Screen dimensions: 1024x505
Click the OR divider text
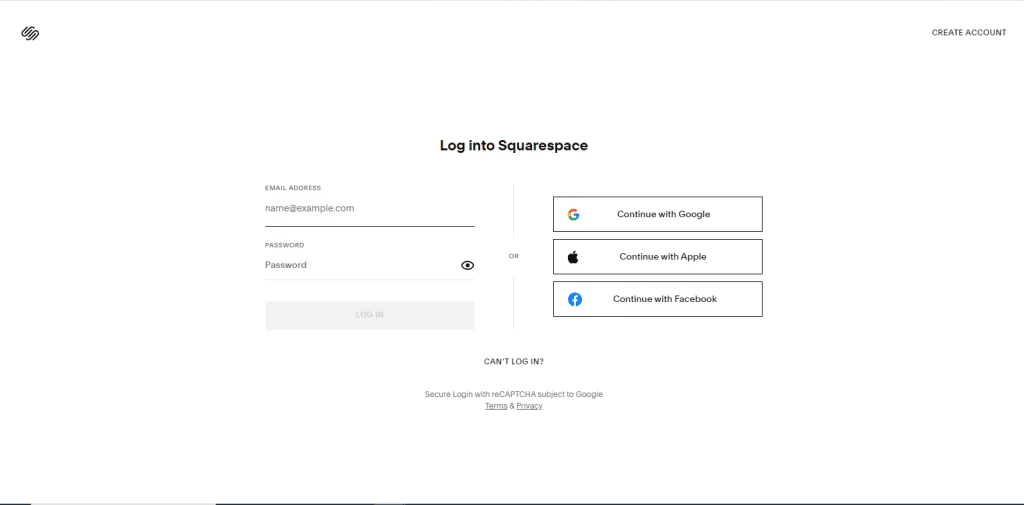click(x=513, y=256)
